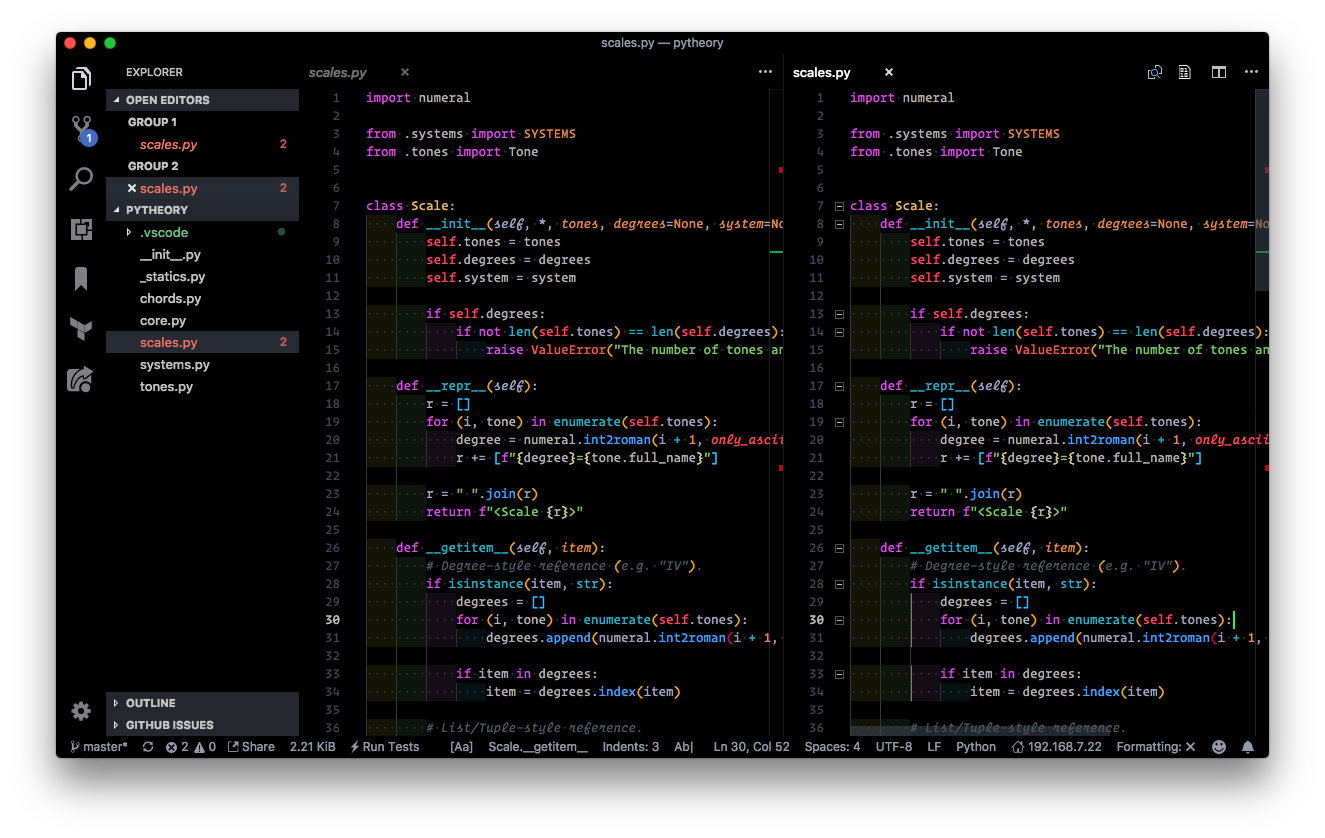Screen dimensions: 1325x838
Task: Collapse the OPEN EDITORS section
Action: coord(202,100)
